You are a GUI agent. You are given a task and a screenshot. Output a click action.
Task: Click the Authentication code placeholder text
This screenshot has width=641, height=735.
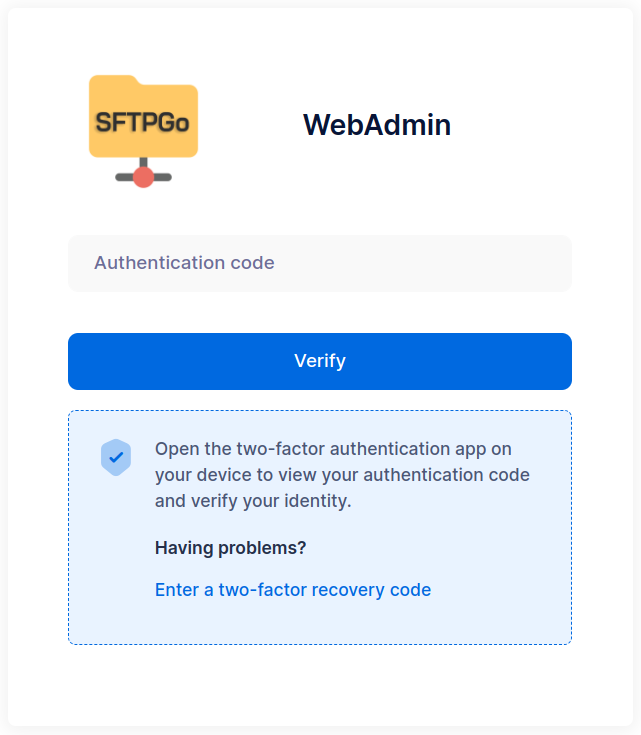coord(184,263)
